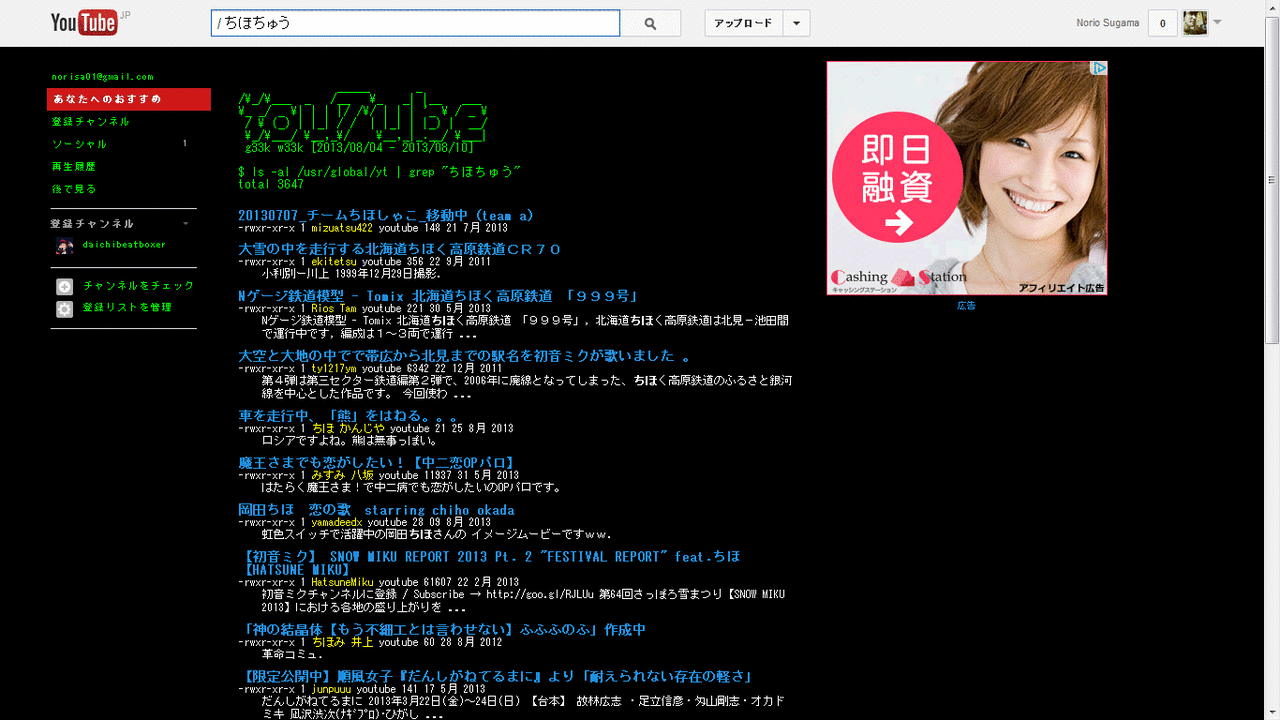Click daichibeatboxer channel avatar icon
The width and height of the screenshot is (1280, 720).
[x=65, y=246]
